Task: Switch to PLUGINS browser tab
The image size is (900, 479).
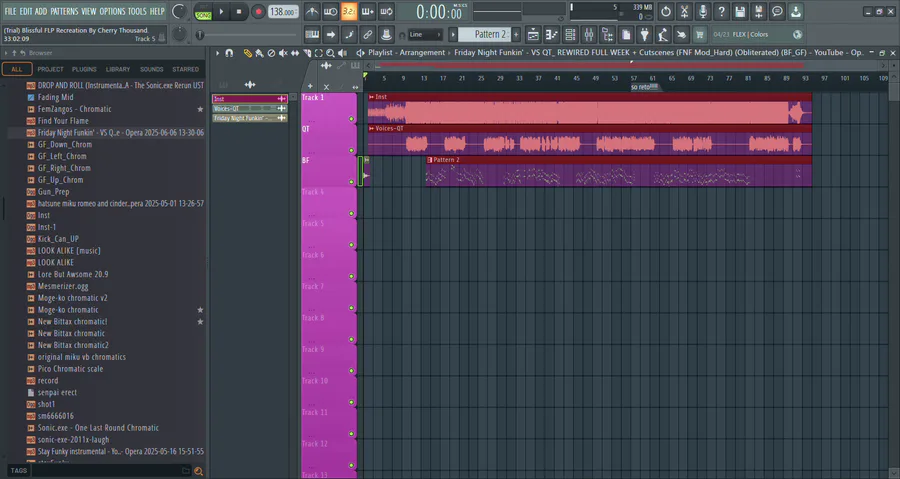Action: 84,69
